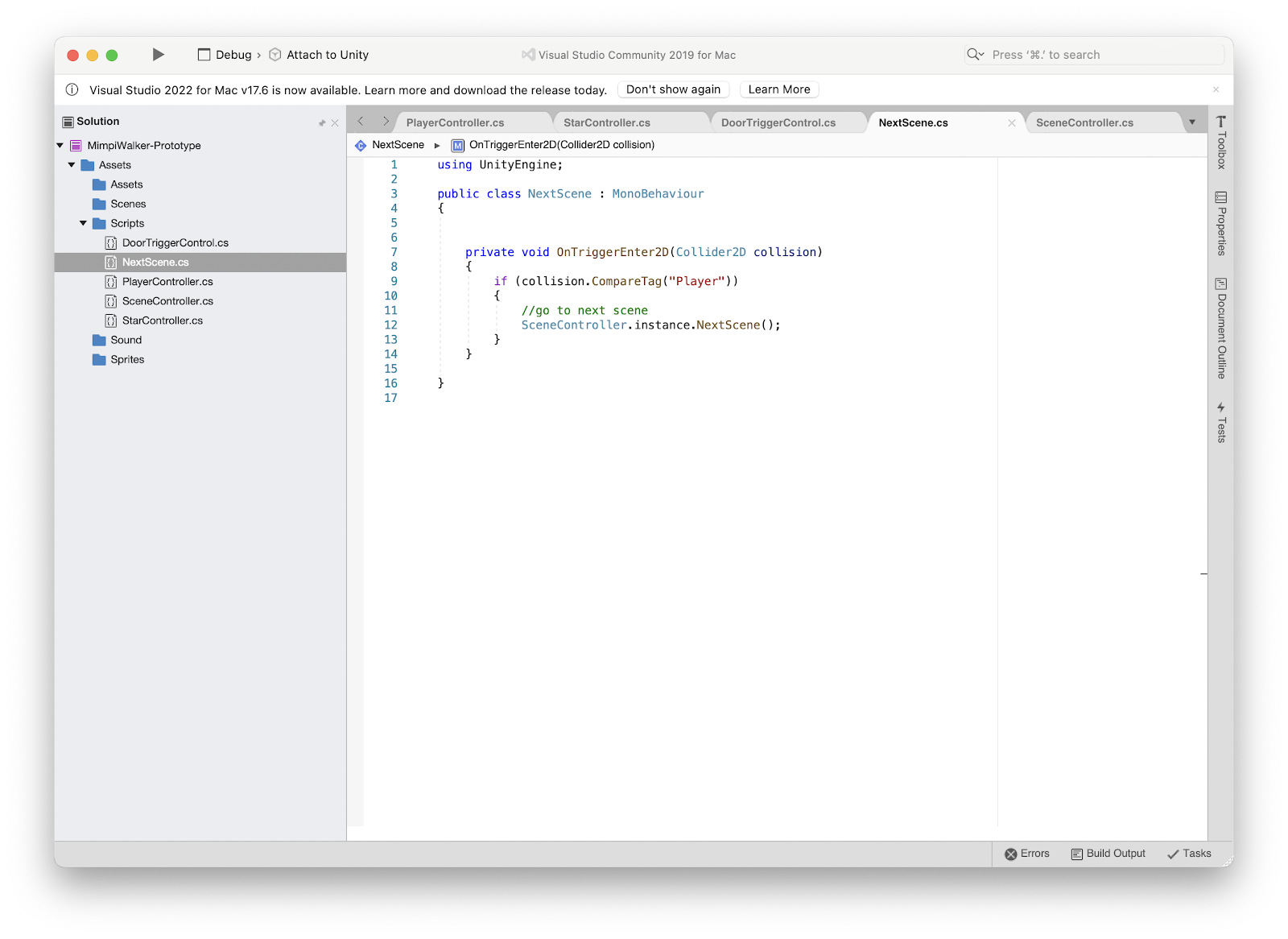This screenshot has height=939, width=1288.
Task: Open the Debug configuration selector
Action: (233, 55)
